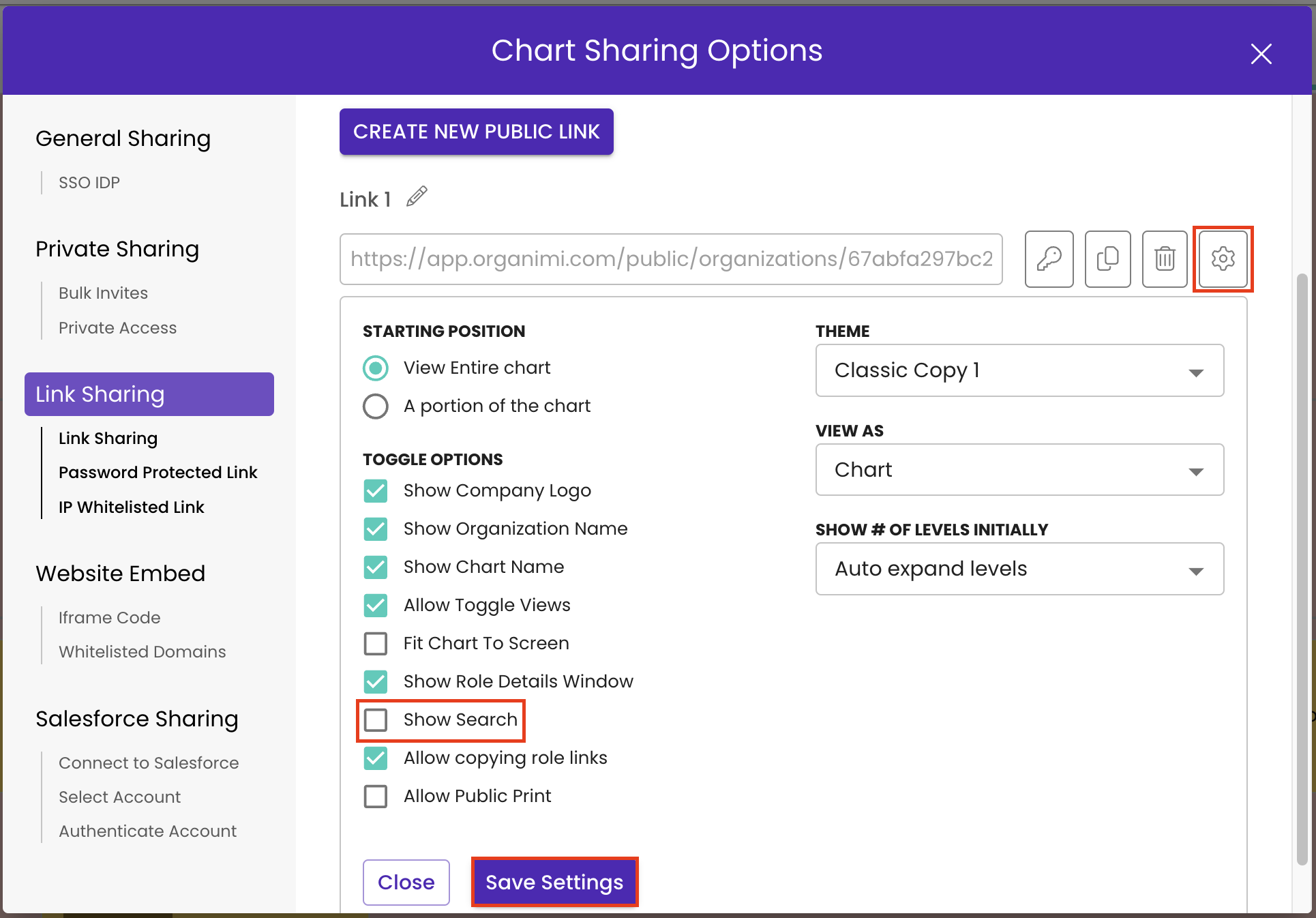Click the public link URL field
This screenshot has height=918, width=1316.
pyautogui.click(x=671, y=259)
